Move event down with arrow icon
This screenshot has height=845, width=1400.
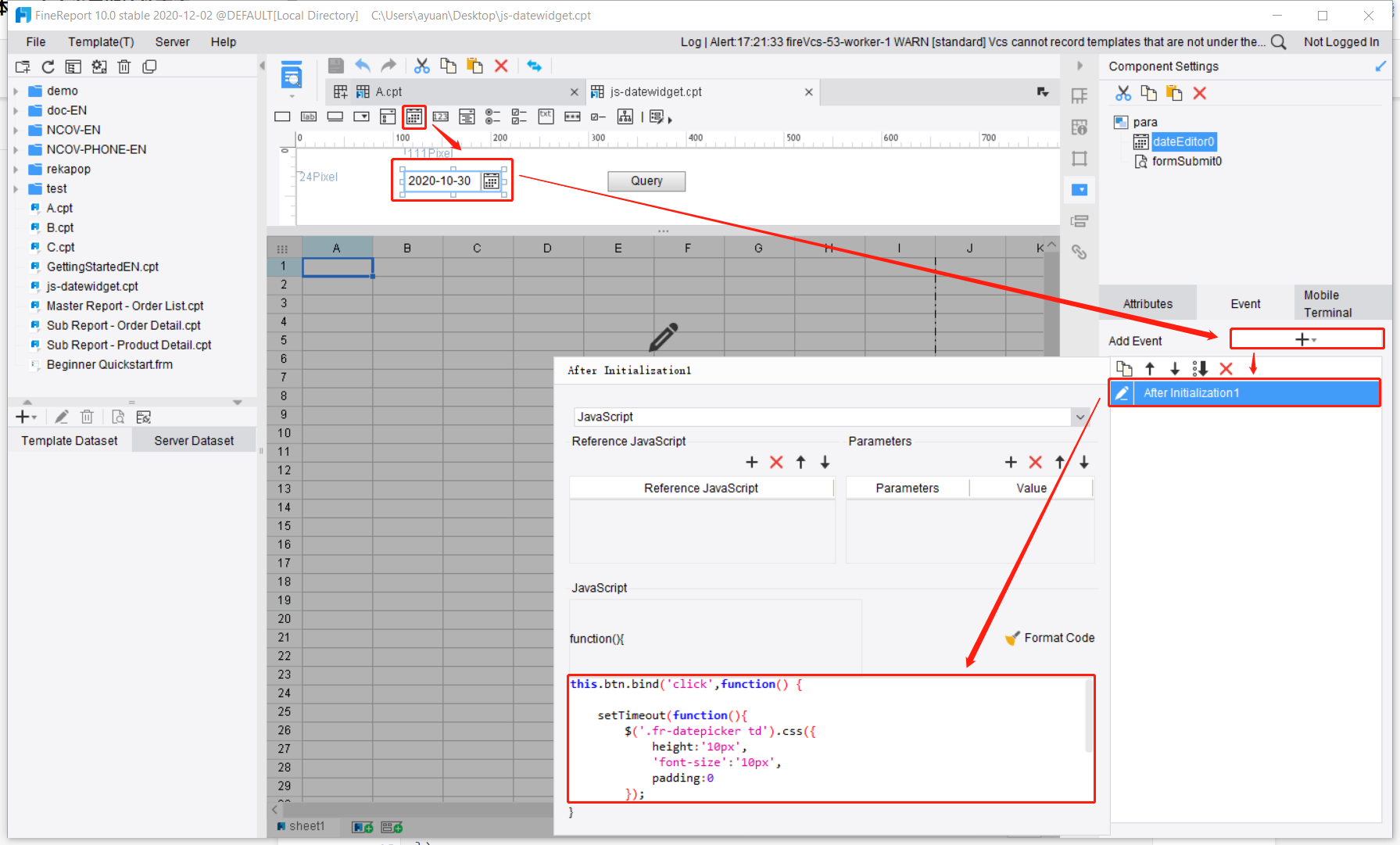coord(1175,368)
